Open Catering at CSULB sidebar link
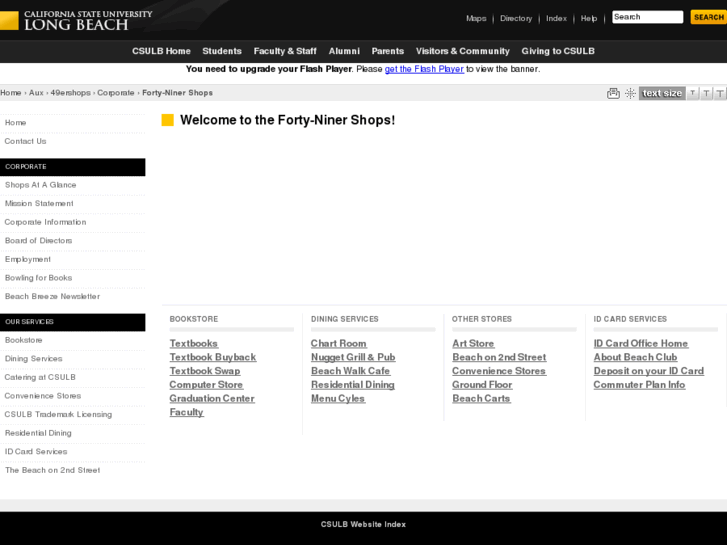The width and height of the screenshot is (727, 545). click(40, 377)
